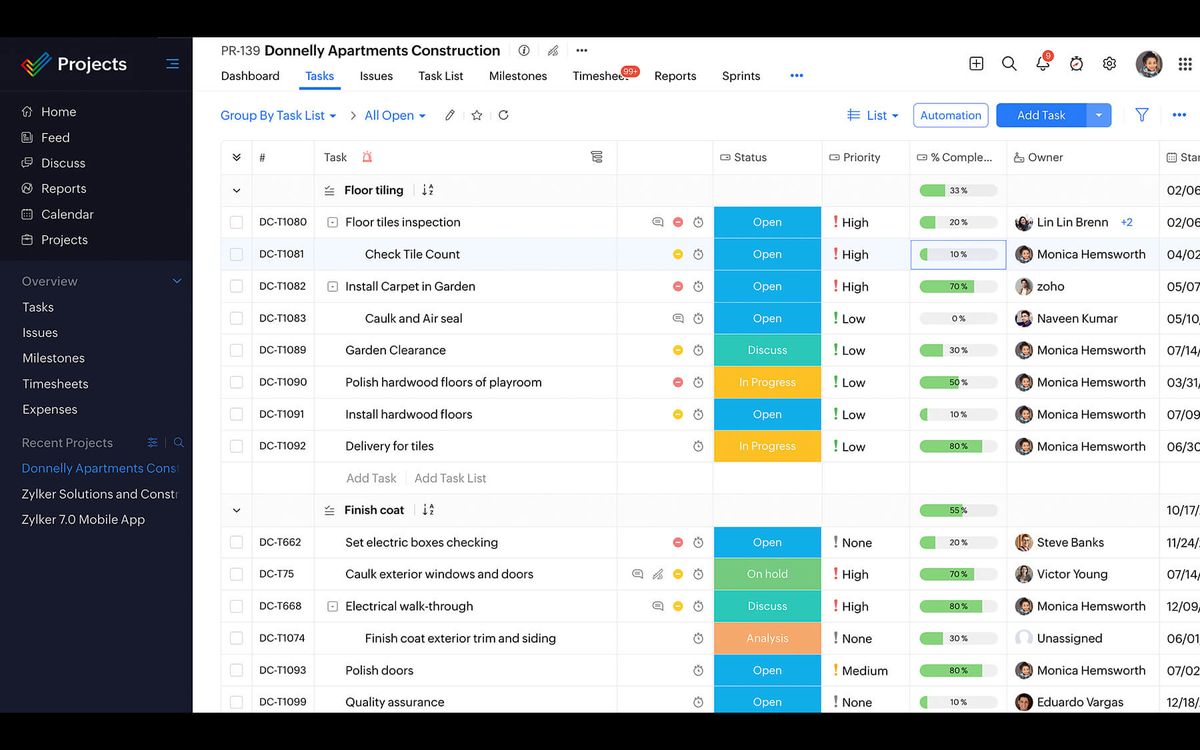This screenshot has width=1200, height=750.
Task: Click Open status of Floor tiles inspection
Action: [767, 222]
